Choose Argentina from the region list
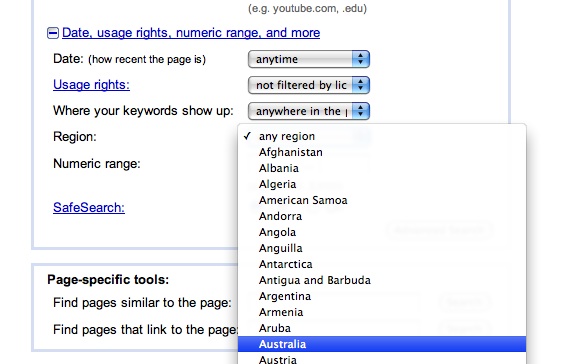 (382, 296)
